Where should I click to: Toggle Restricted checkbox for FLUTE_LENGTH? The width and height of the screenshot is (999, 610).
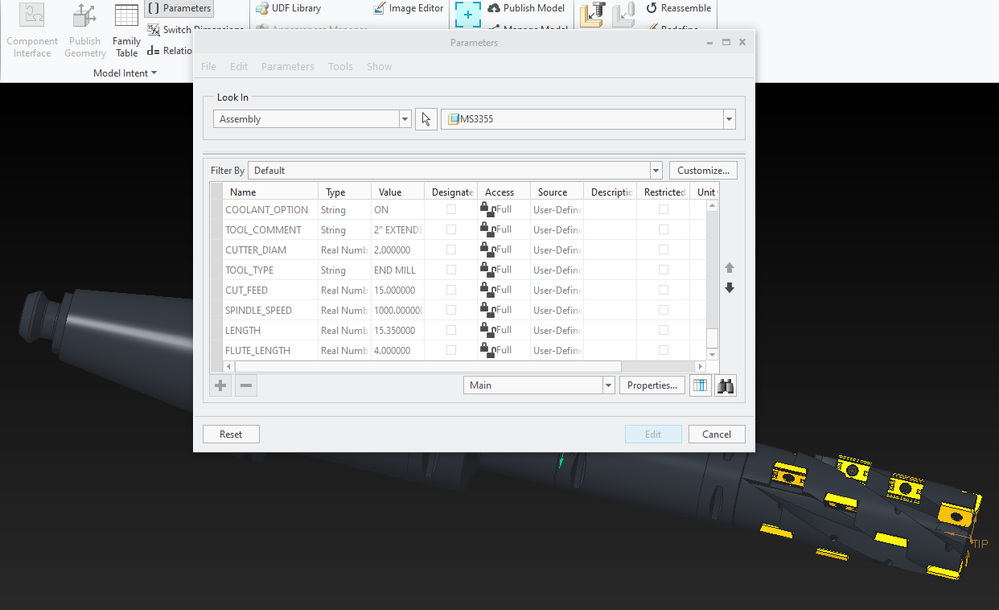point(663,350)
